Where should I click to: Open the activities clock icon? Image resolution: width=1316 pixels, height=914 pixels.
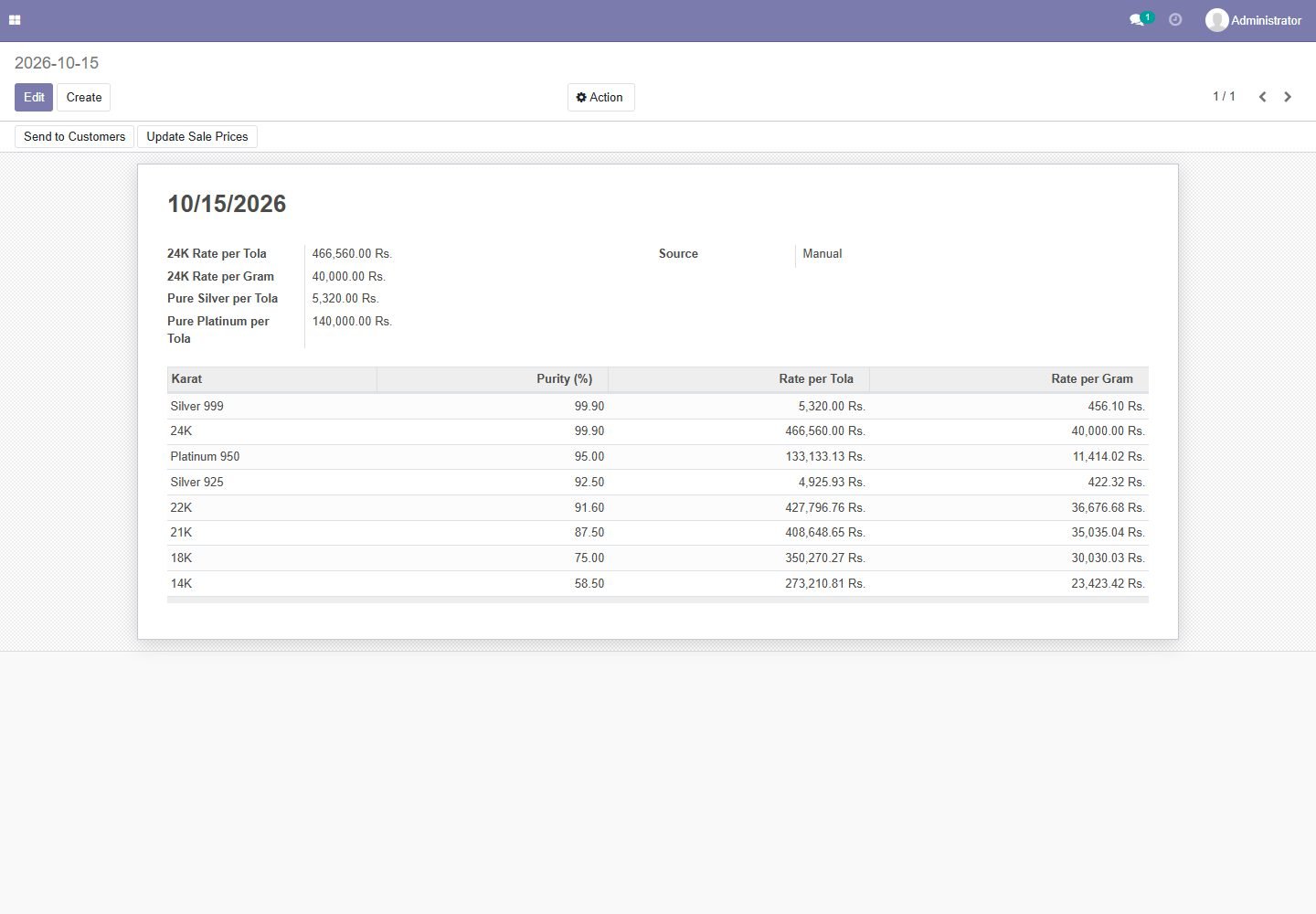(1175, 20)
